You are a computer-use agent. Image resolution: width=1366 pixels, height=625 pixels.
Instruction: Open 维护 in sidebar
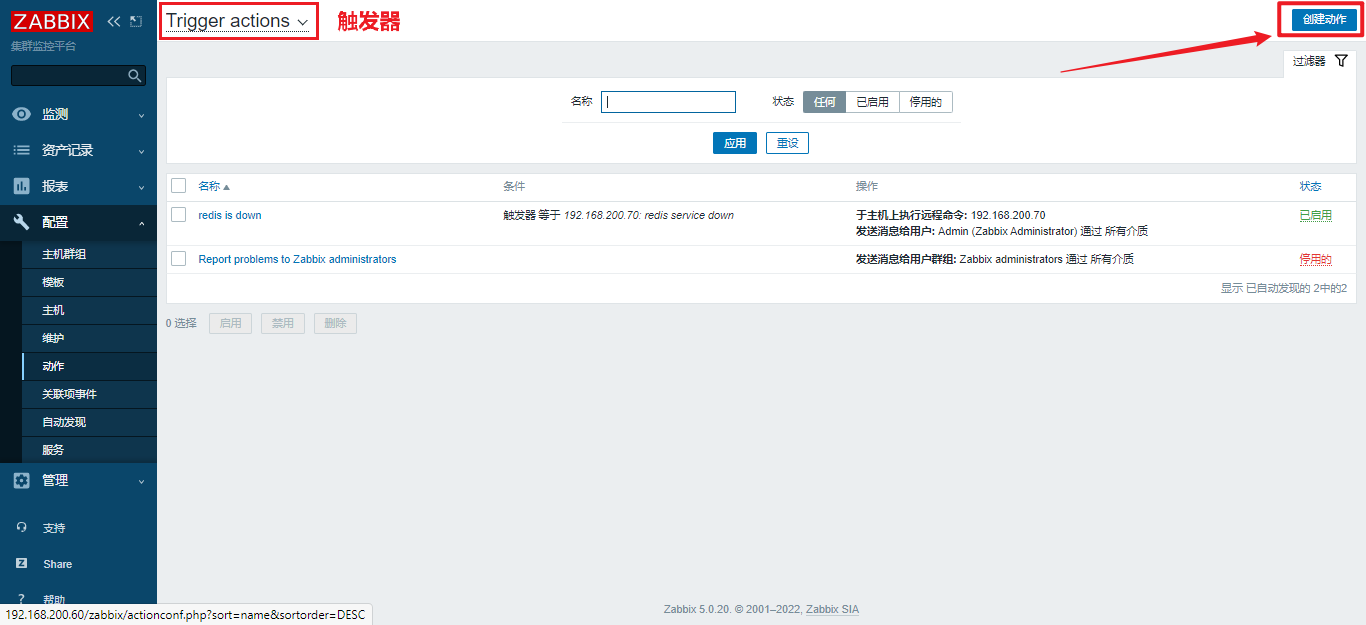(x=89, y=338)
